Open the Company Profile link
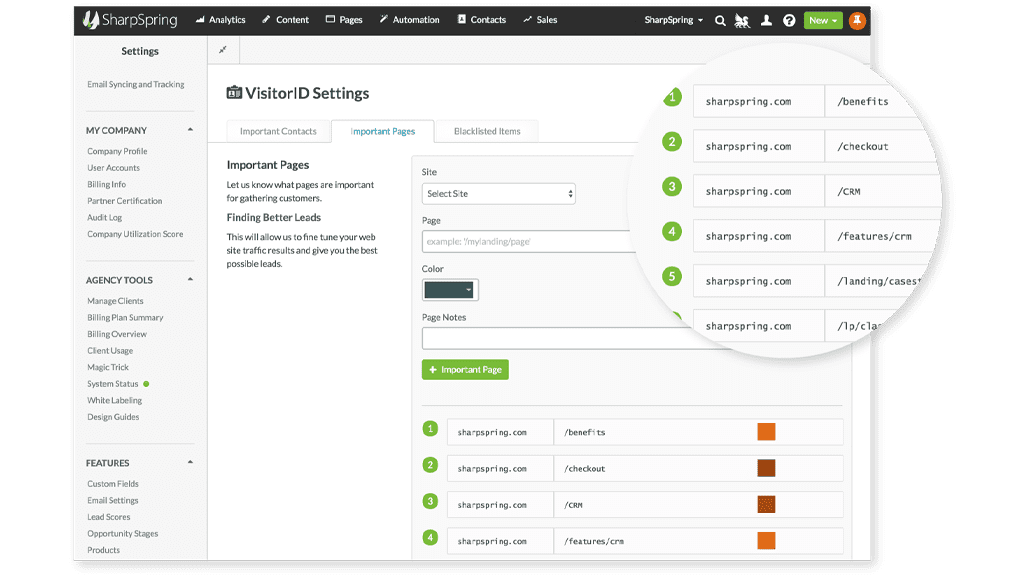The image size is (1024, 576). pyautogui.click(x=118, y=151)
